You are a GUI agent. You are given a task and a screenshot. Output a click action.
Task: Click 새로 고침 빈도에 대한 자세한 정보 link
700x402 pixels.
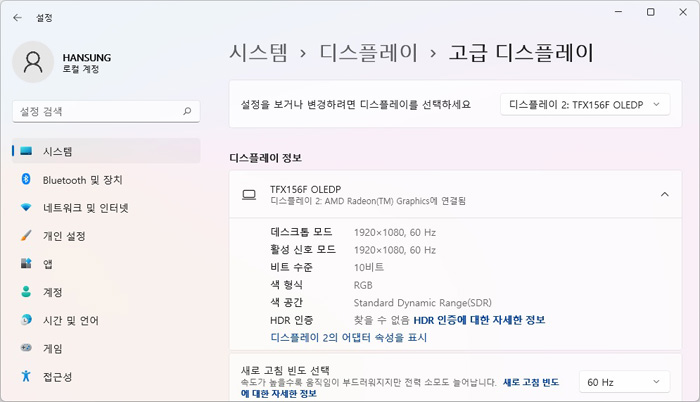pos(531,382)
